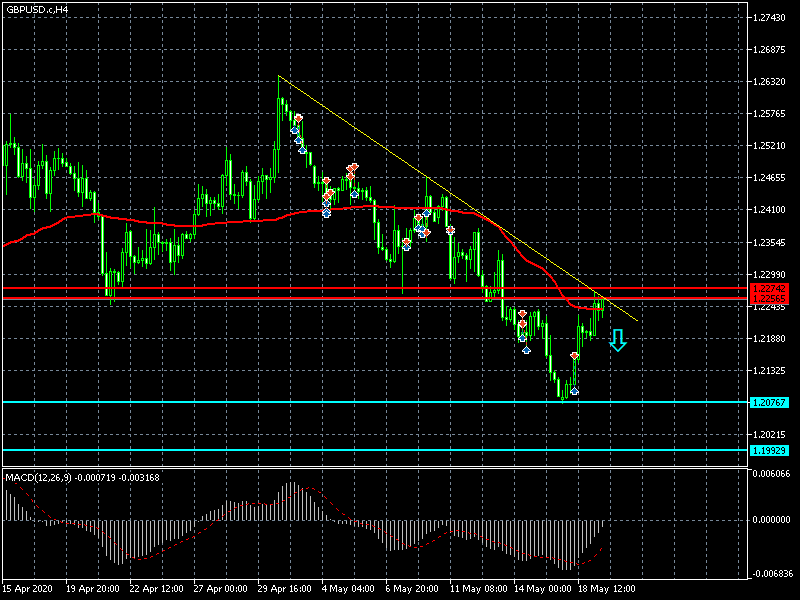Click the cyan 1.20767 price label
Screen dimensions: 800x600
tap(765, 402)
